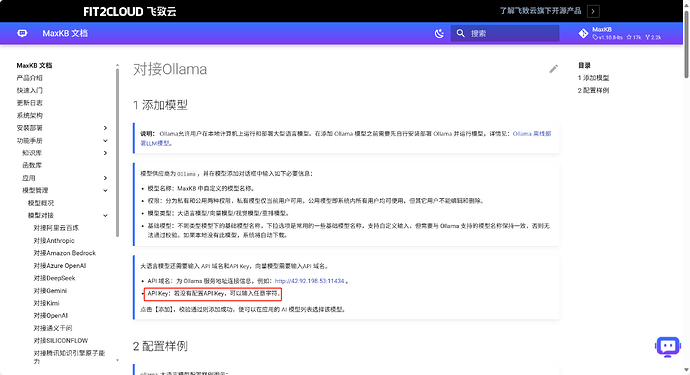The width and height of the screenshot is (690, 375).
Task: Click into the 搜索 search field
Action: tap(505, 33)
